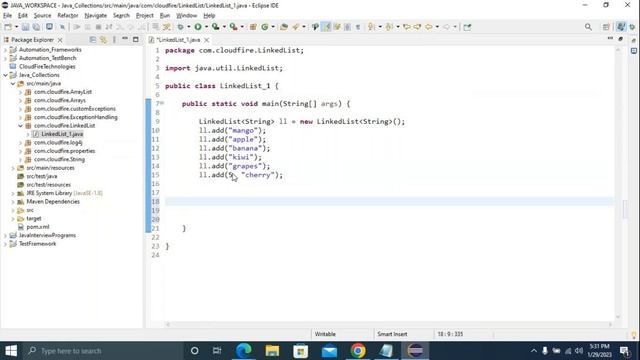Click the Open Type toolbar icon
This screenshot has height=360, width=640.
click(284, 27)
